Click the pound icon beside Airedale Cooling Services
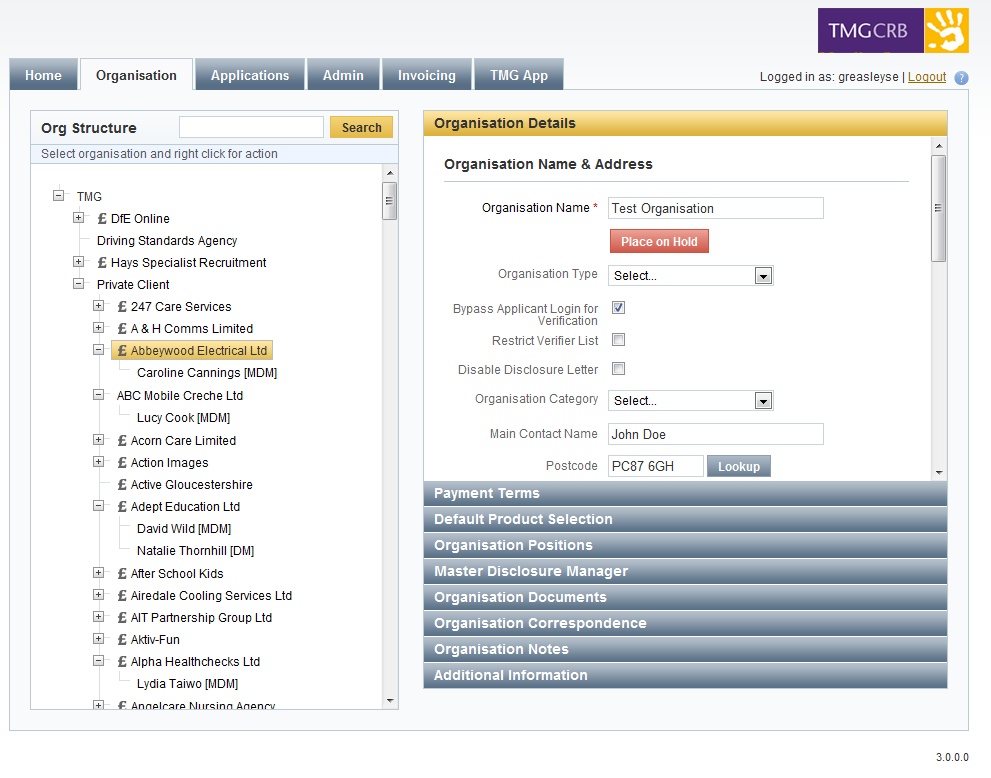 pos(122,595)
